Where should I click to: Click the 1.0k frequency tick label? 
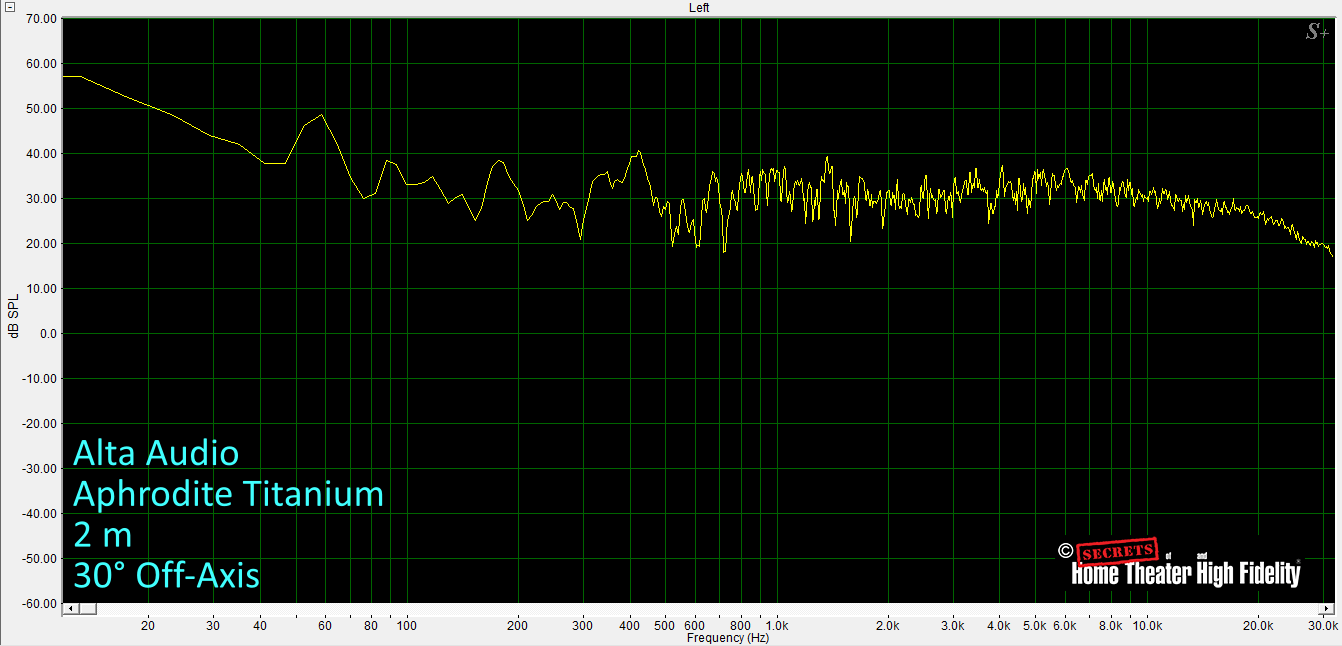coord(778,626)
